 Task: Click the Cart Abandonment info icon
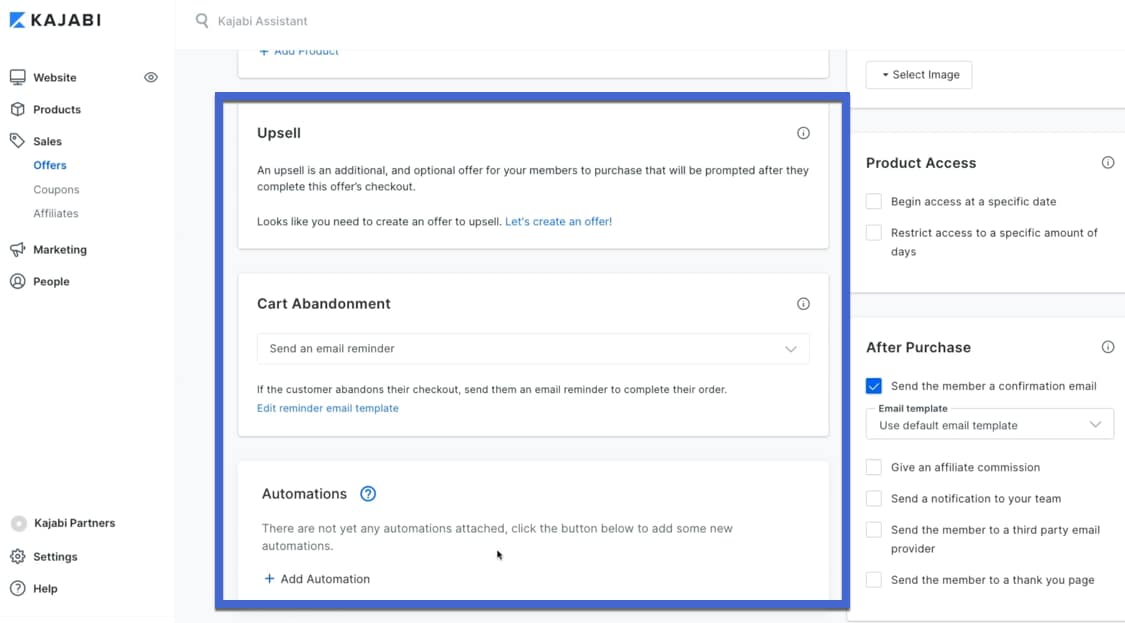click(803, 304)
